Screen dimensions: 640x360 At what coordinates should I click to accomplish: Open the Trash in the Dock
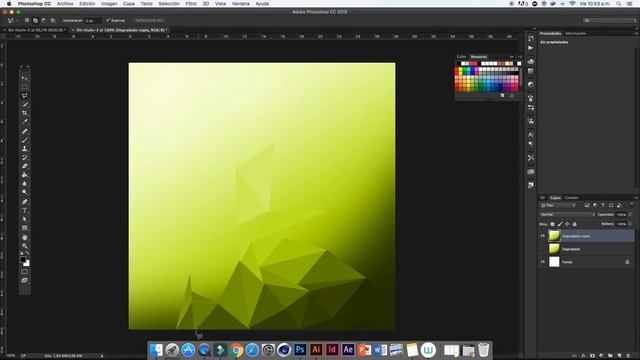(483, 350)
